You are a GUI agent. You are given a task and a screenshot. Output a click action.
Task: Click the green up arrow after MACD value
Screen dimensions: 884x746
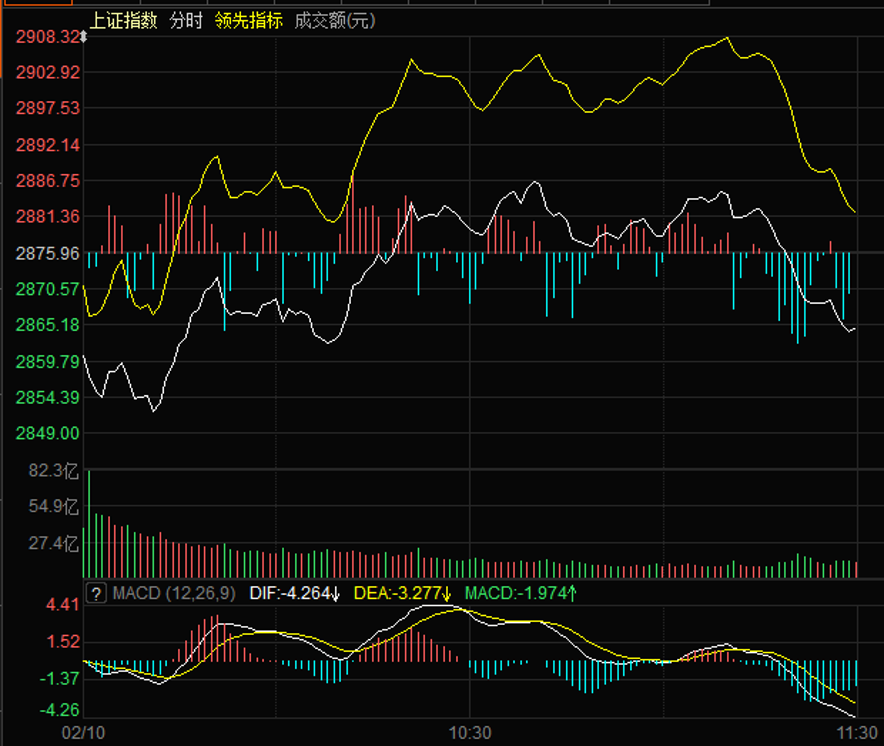pyautogui.click(x=573, y=594)
